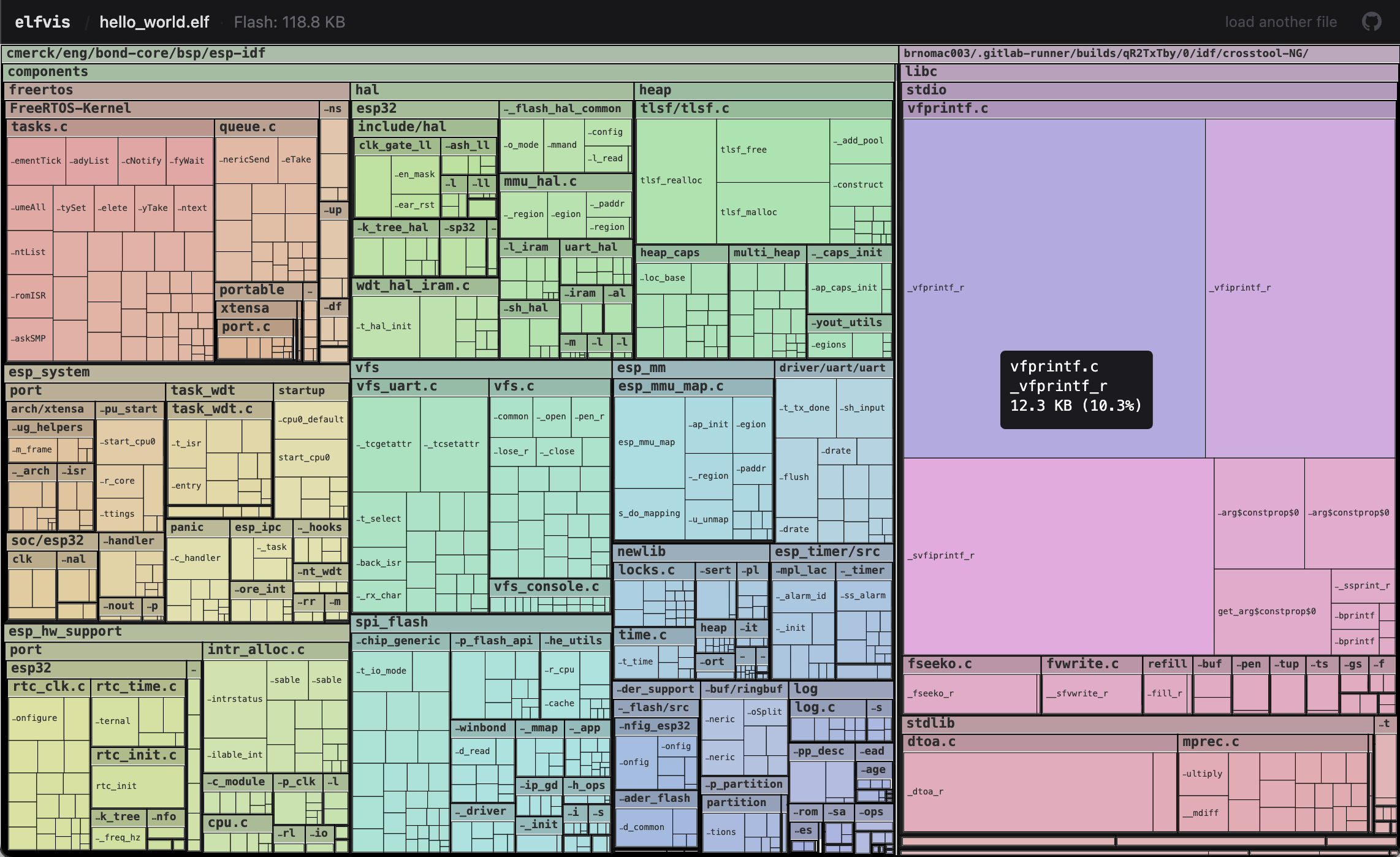Click the Flash: 118.8 KB status label
1400x857 pixels.
tap(289, 21)
